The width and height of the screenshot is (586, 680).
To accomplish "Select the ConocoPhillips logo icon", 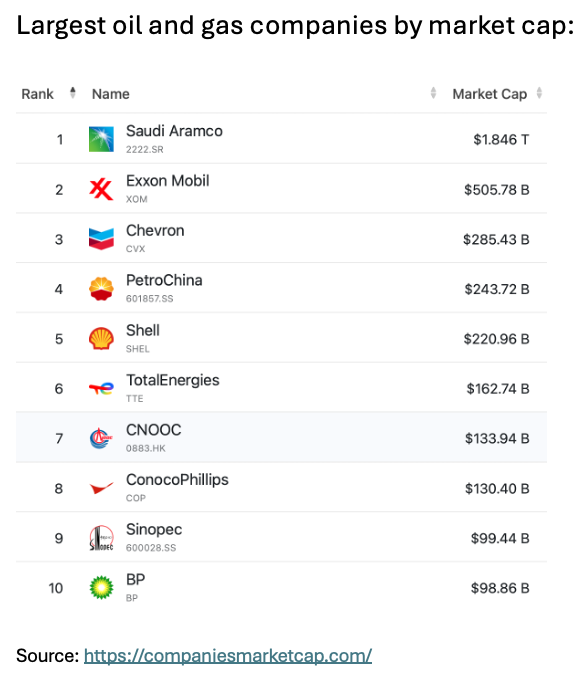I will tap(101, 488).
